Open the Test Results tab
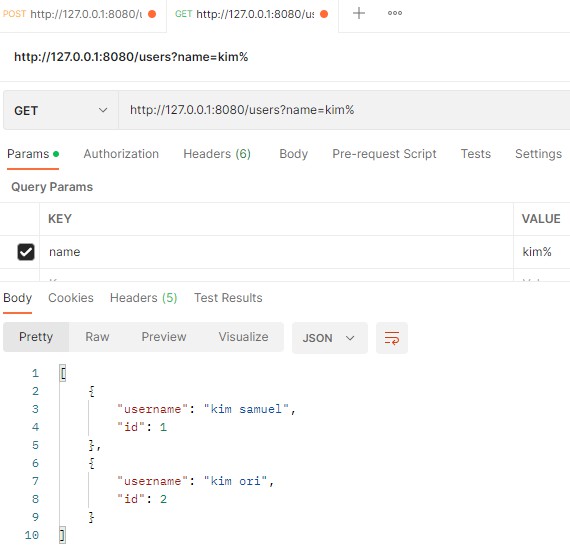Screen dimensions: 570x555 coord(228,298)
